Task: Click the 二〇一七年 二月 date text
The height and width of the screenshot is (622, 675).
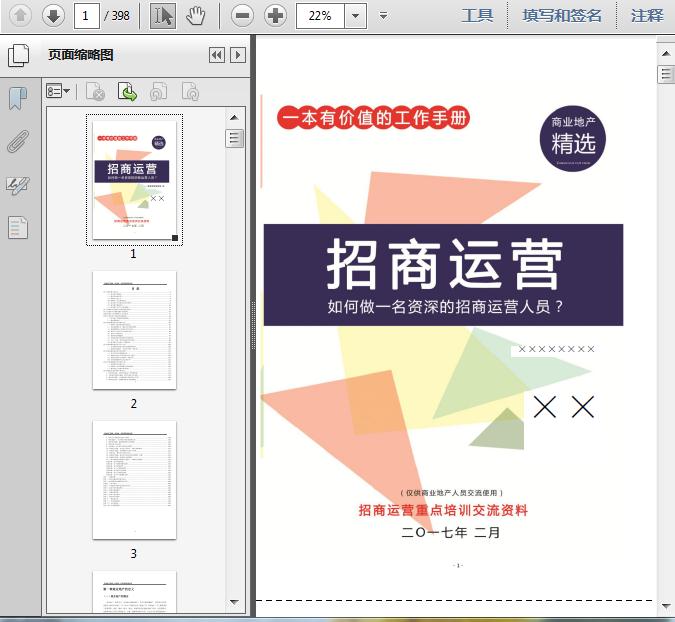Action: pos(451,532)
